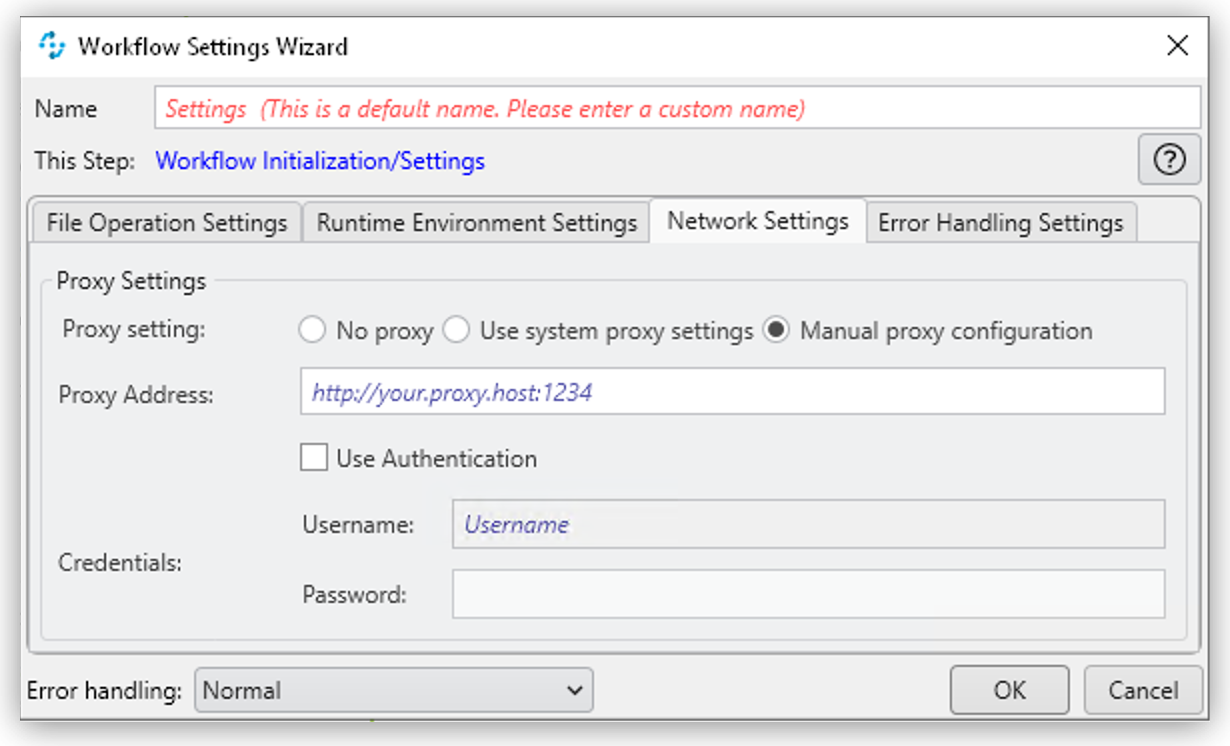Select Manual proxy configuration
Image resolution: width=1230 pixels, height=746 pixels.
point(777,330)
